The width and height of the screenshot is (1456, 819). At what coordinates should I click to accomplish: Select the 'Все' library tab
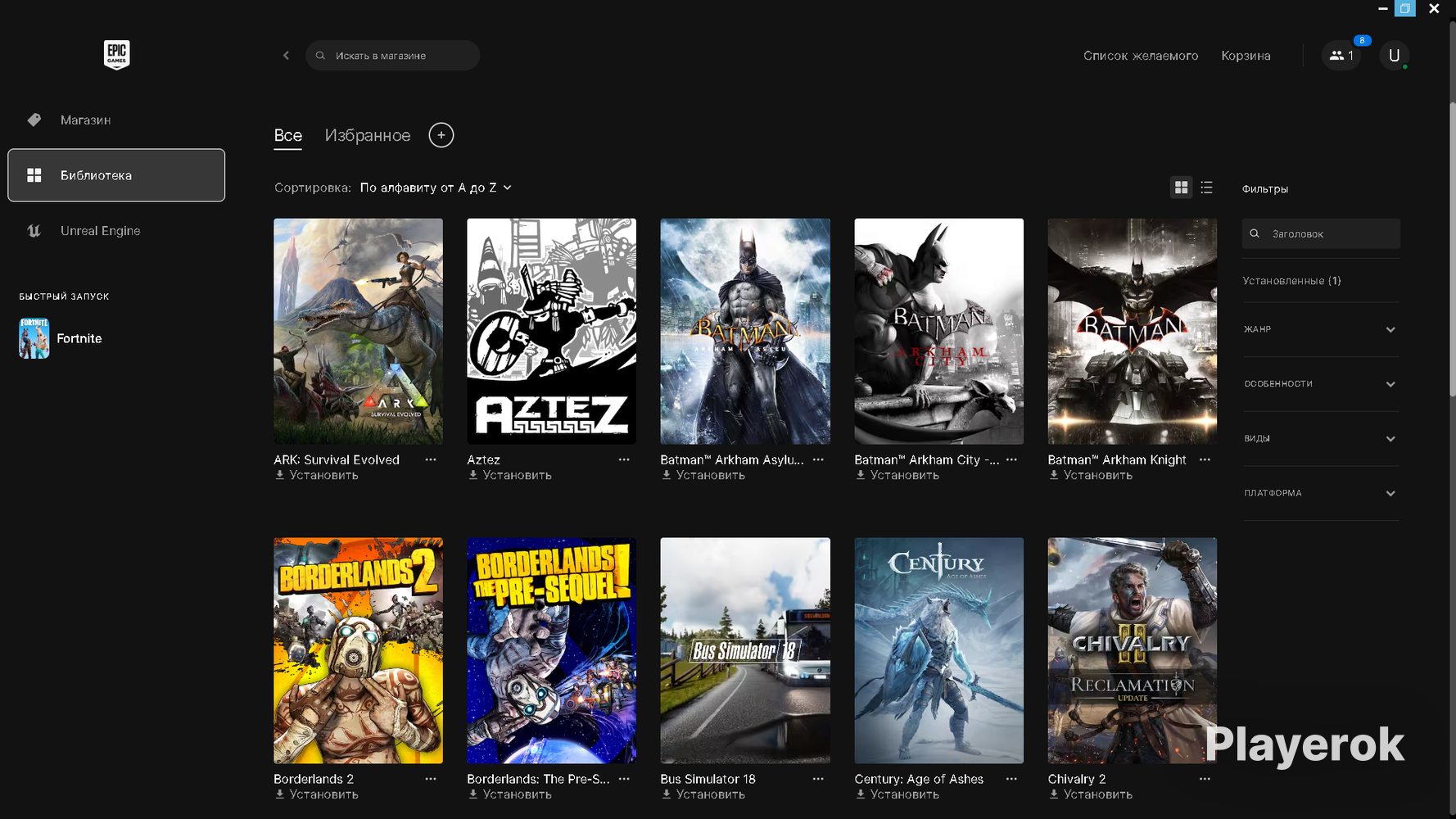click(x=288, y=136)
